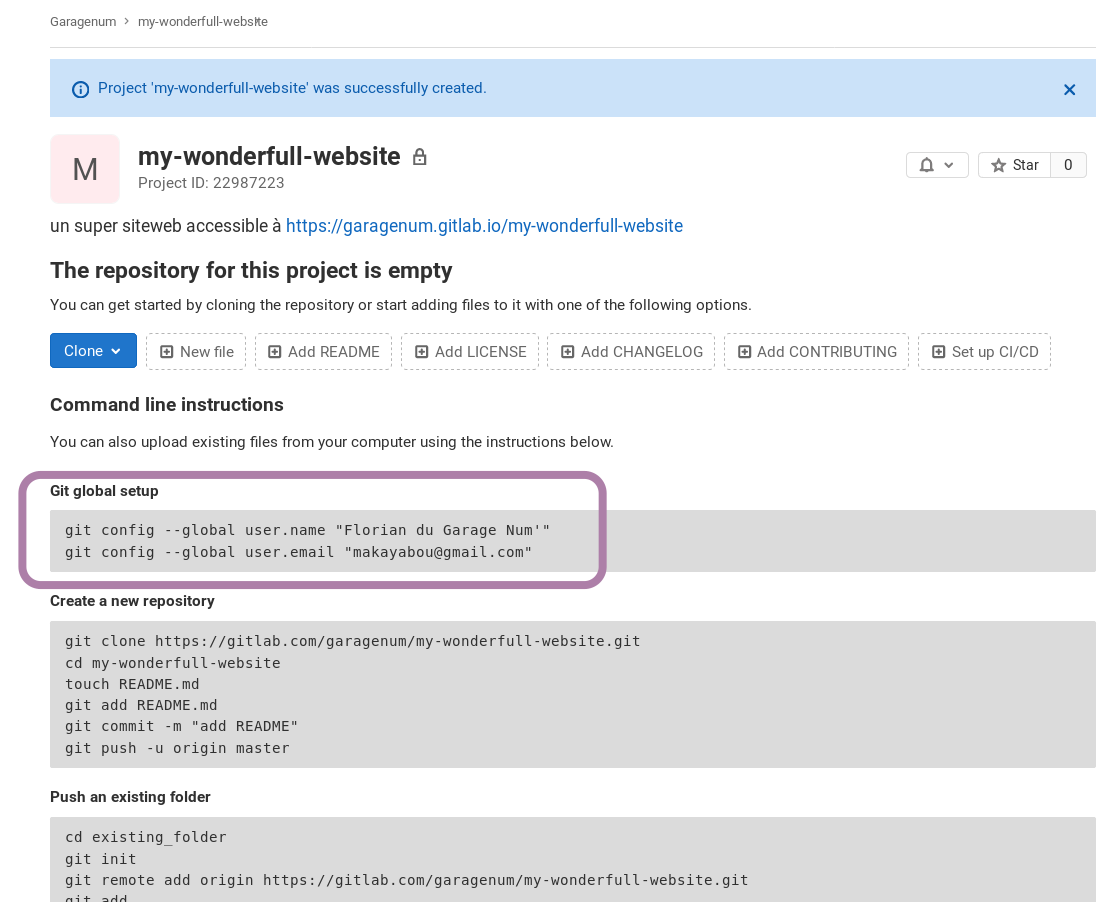Open the Clone dropdown
Image resolution: width=1117 pixels, height=902 pixels.
coord(93,351)
